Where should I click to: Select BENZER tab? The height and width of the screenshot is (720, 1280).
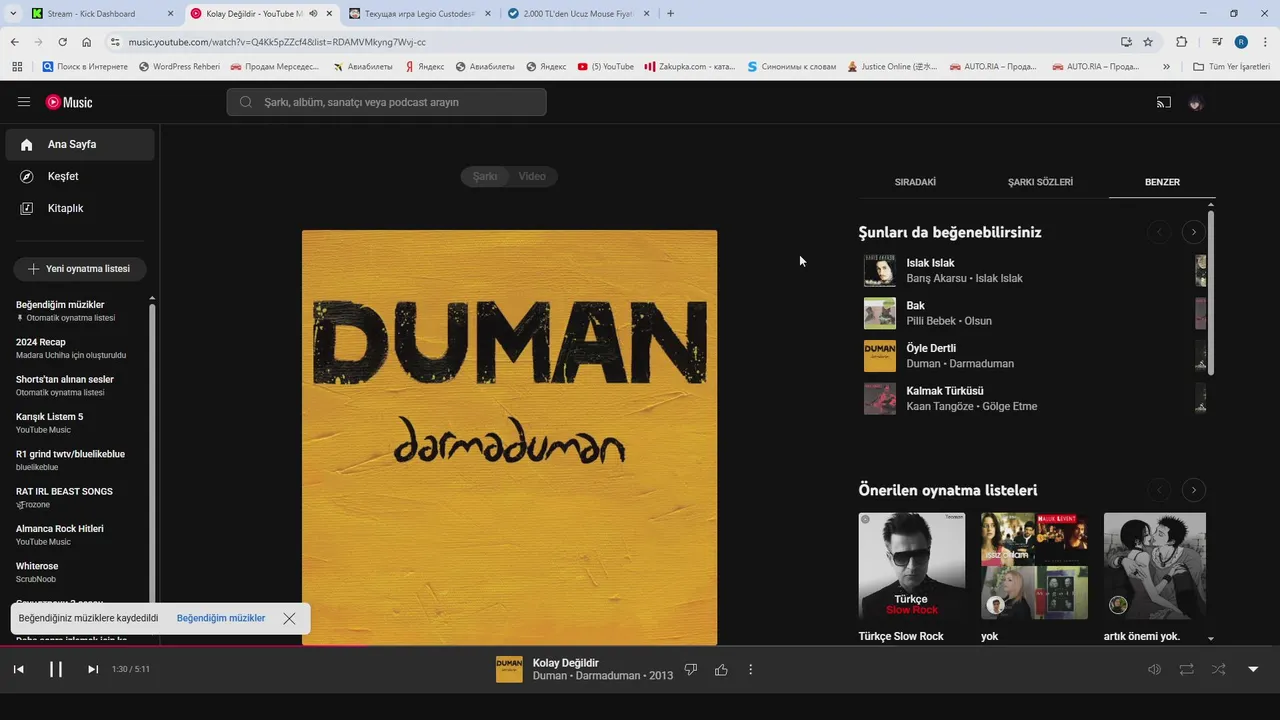[1162, 182]
